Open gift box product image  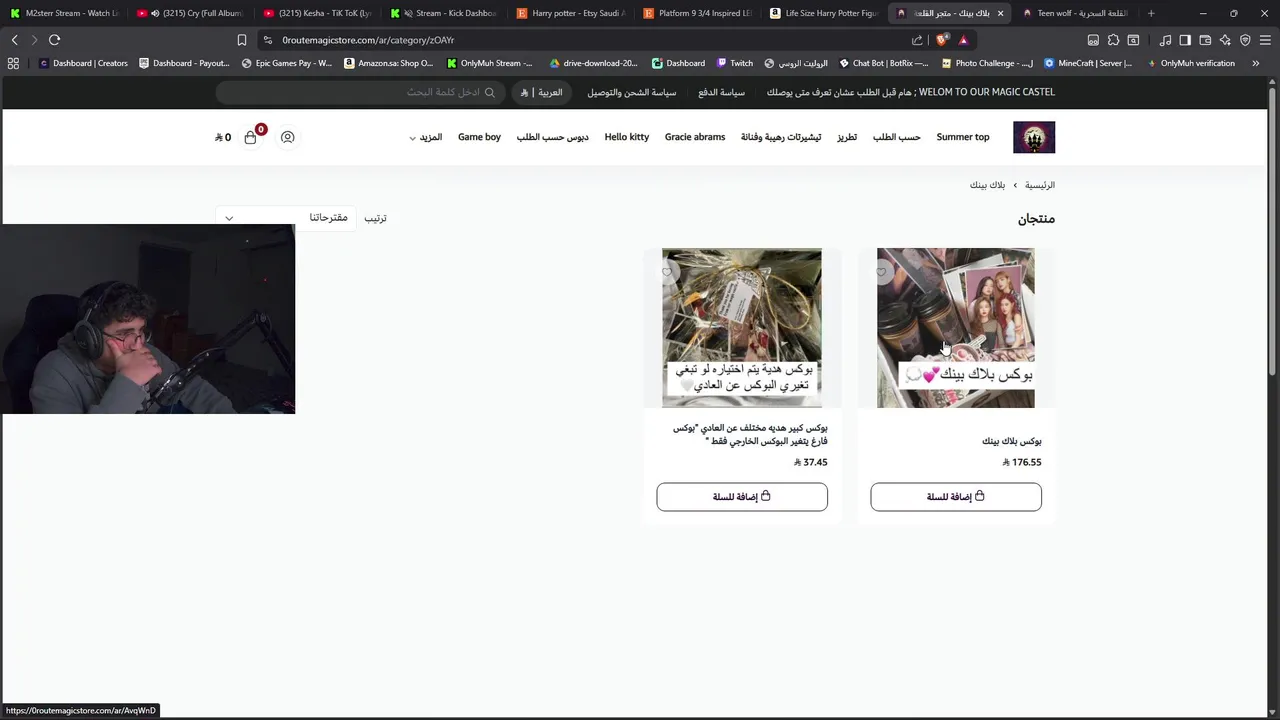(742, 328)
